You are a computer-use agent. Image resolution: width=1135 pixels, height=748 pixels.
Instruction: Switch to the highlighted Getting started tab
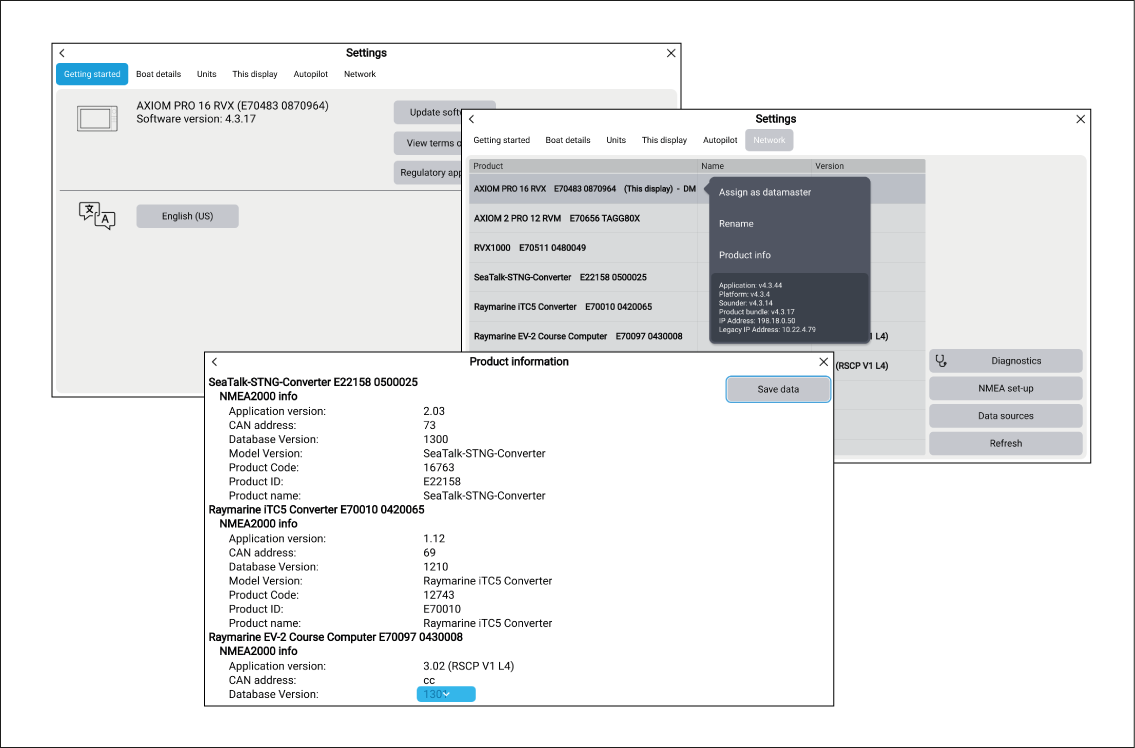pos(92,74)
